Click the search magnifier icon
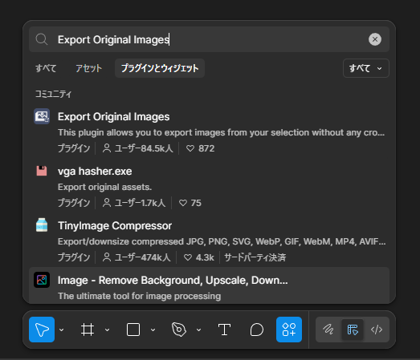This screenshot has width=420, height=360. click(x=42, y=39)
